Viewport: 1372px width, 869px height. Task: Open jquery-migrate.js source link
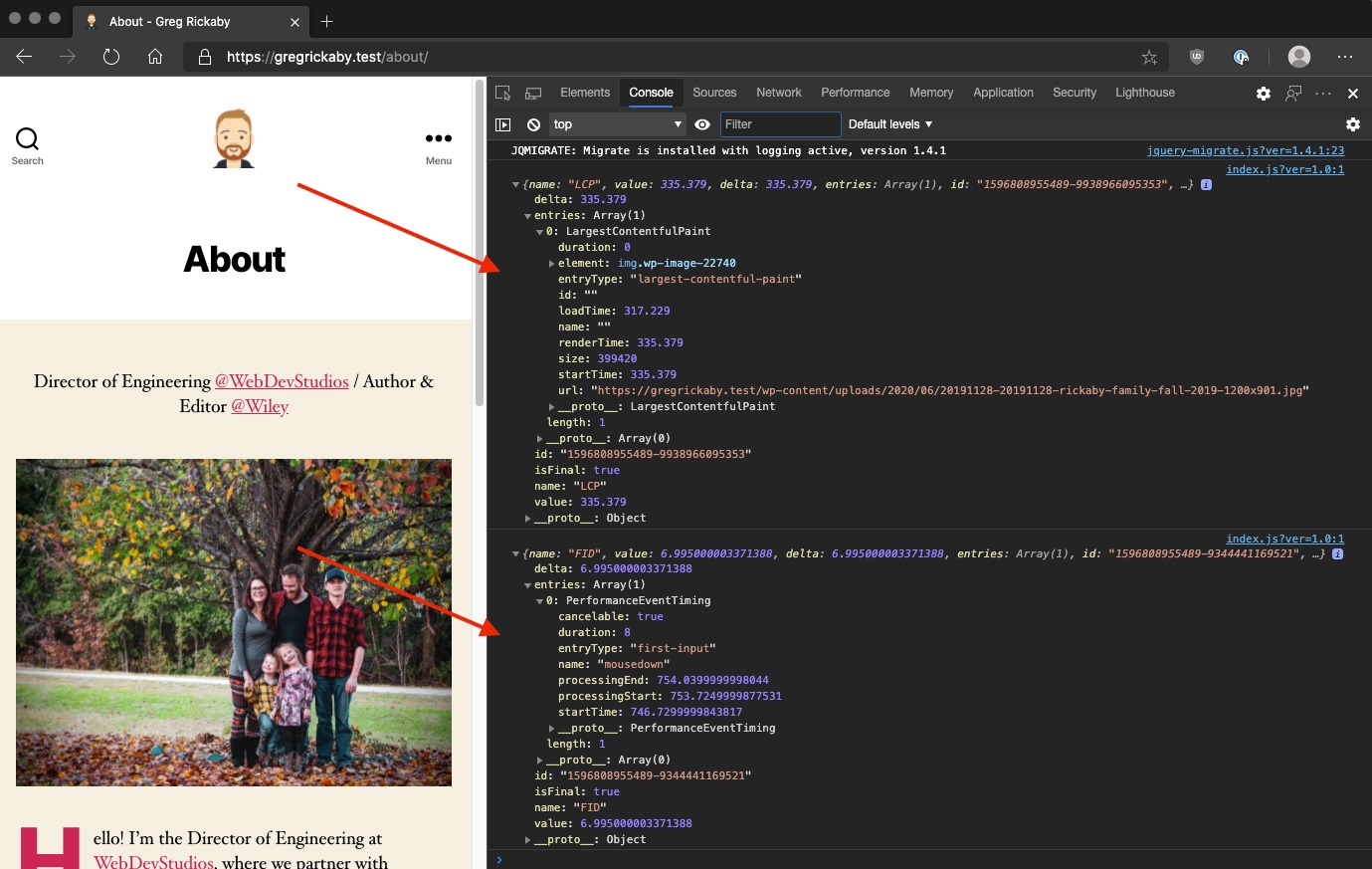click(x=1246, y=151)
